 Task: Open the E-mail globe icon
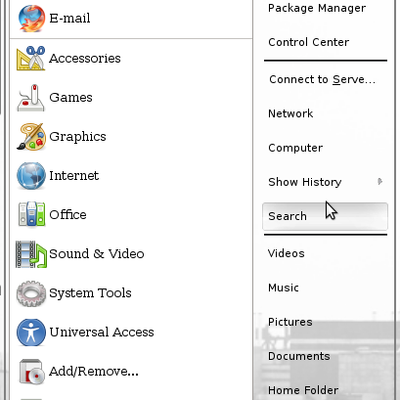(x=32, y=18)
